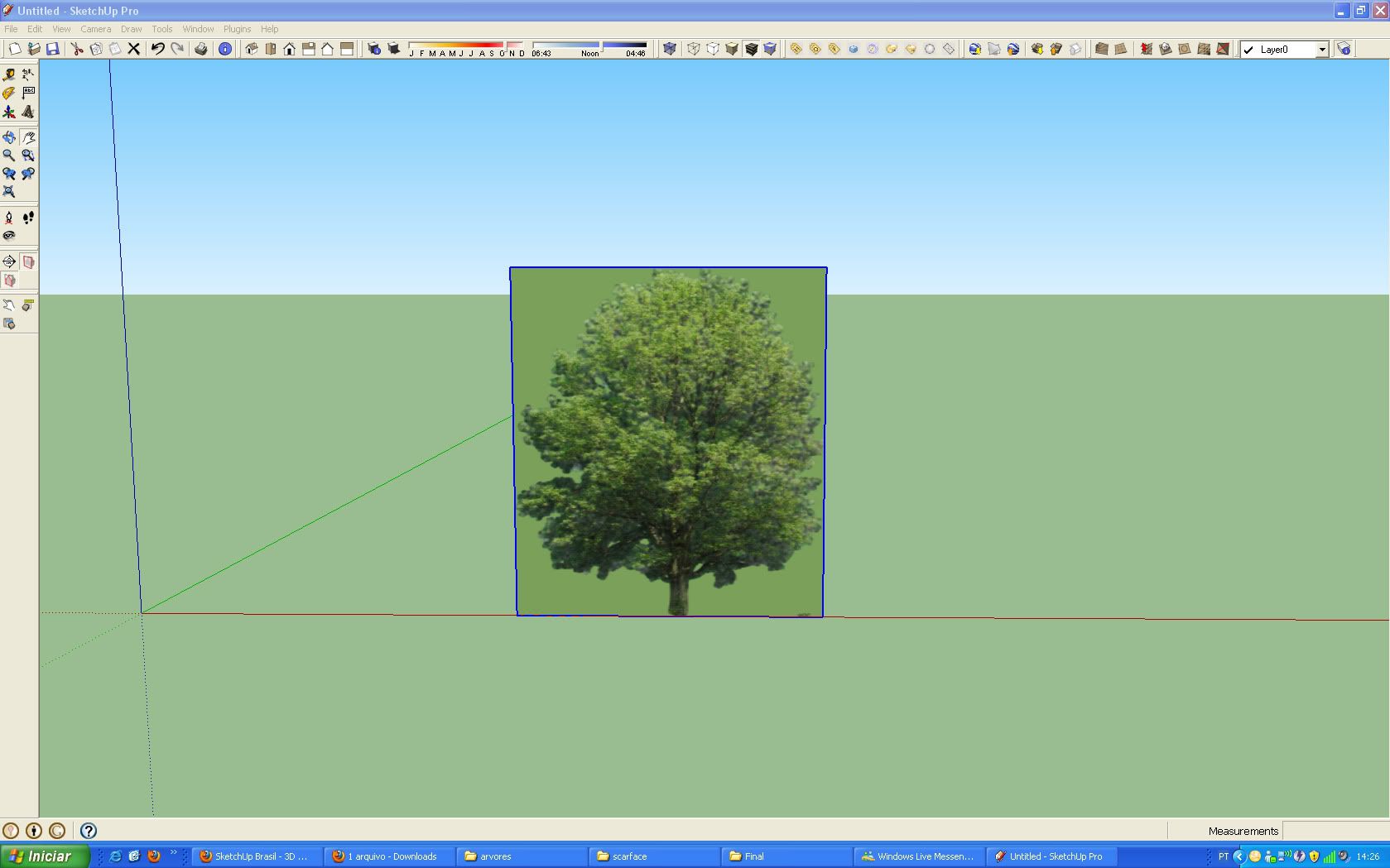Toggle Wireframe face style
Screen dimensions: 1390x868
click(694, 49)
